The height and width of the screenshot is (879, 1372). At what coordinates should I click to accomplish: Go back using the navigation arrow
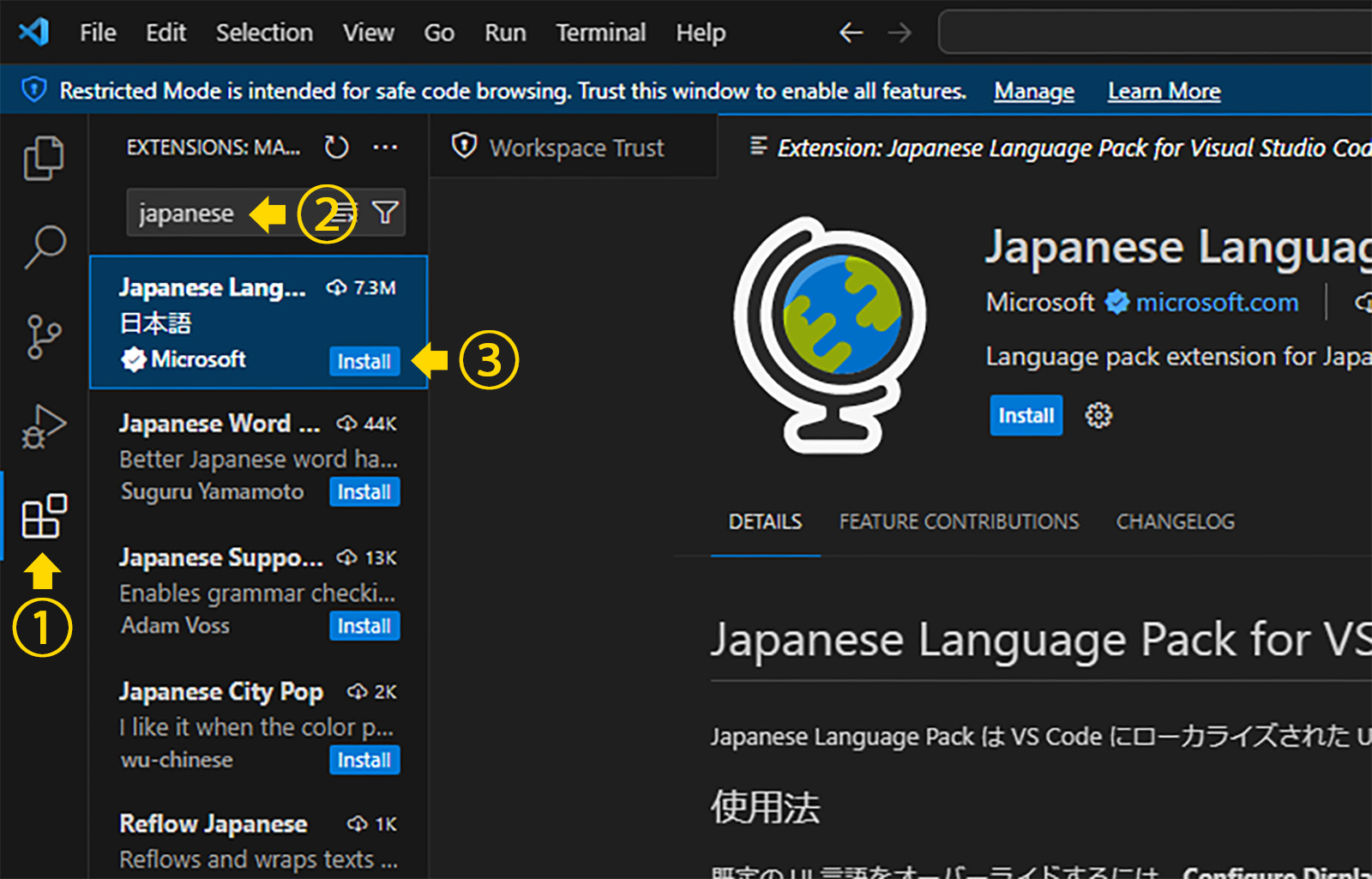pos(851,33)
